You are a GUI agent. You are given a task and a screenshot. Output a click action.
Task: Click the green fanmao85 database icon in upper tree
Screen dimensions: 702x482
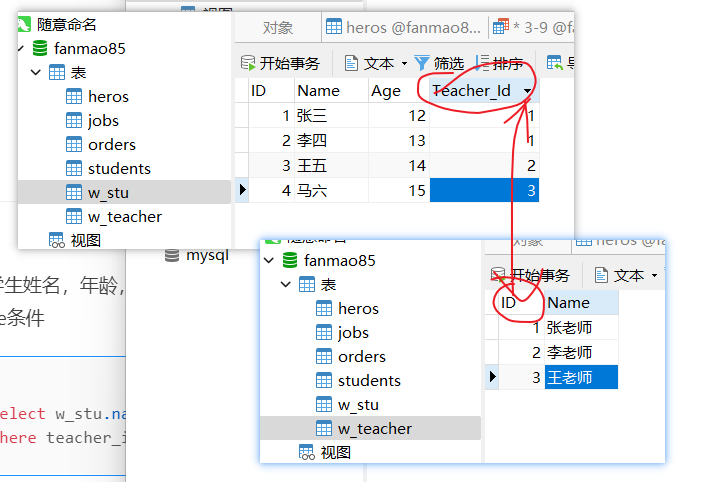[40, 48]
